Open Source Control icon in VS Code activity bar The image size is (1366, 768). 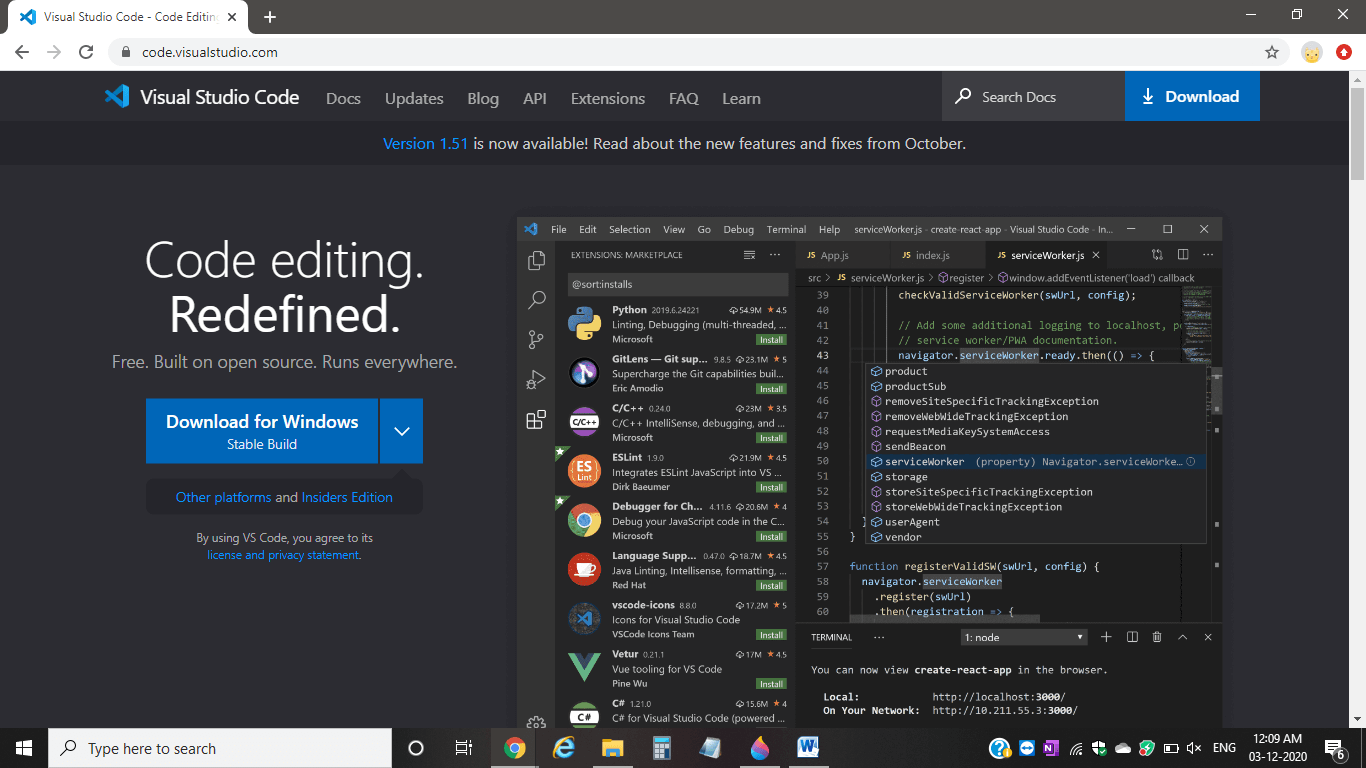(537, 340)
